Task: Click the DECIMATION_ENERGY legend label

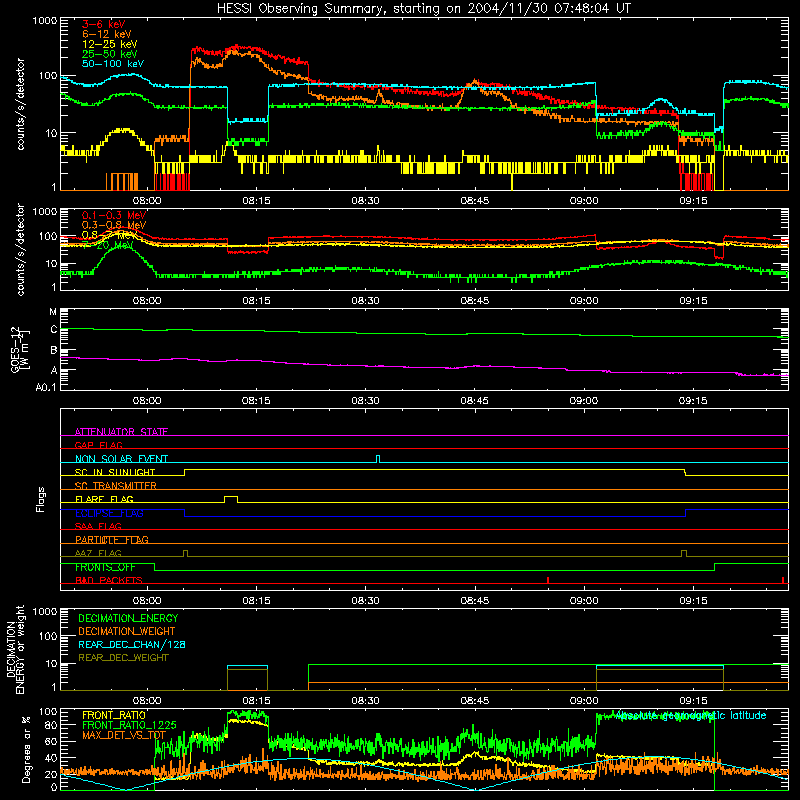Action: (128, 618)
